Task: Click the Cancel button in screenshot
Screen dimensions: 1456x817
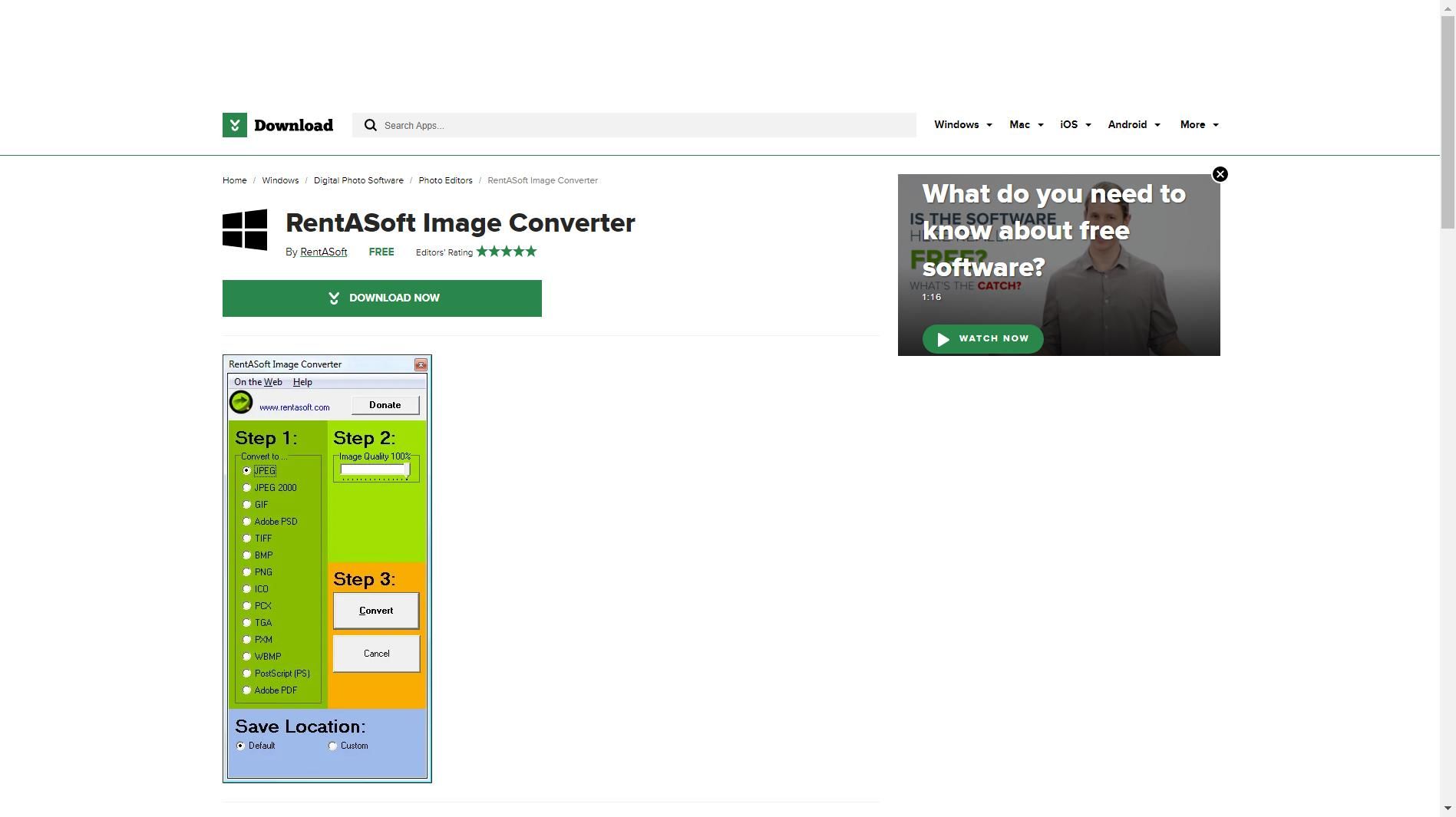Action: coord(376,654)
